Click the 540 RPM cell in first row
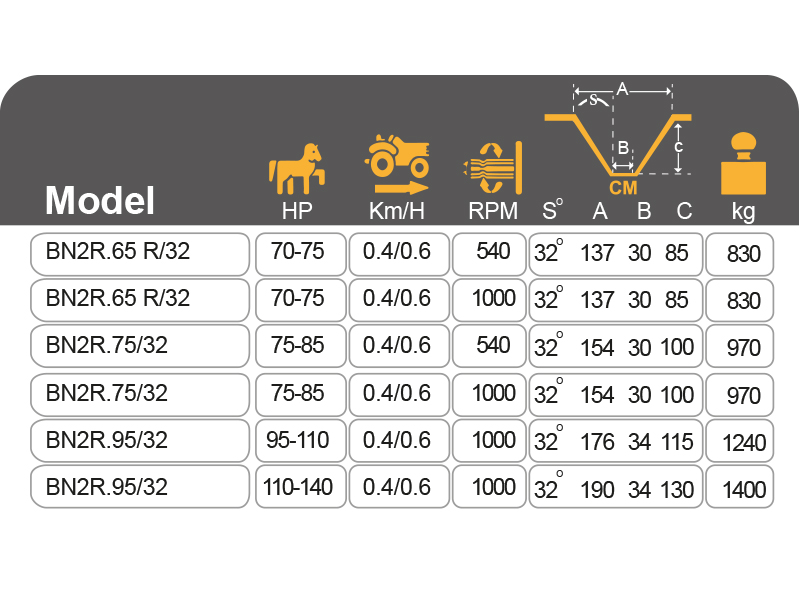This screenshot has width=800, height=600. [489, 254]
